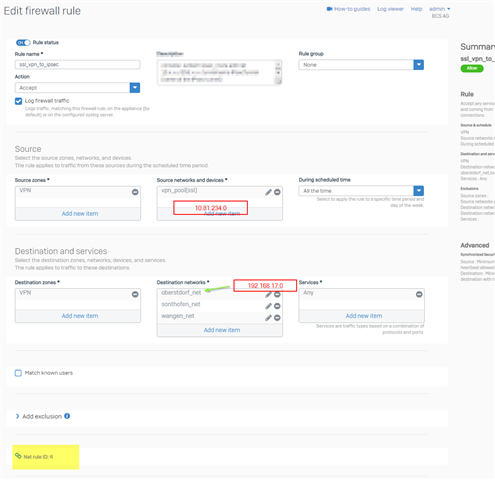Click the How-to guides video icon
The width and height of the screenshot is (495, 480).
tap(329, 9)
